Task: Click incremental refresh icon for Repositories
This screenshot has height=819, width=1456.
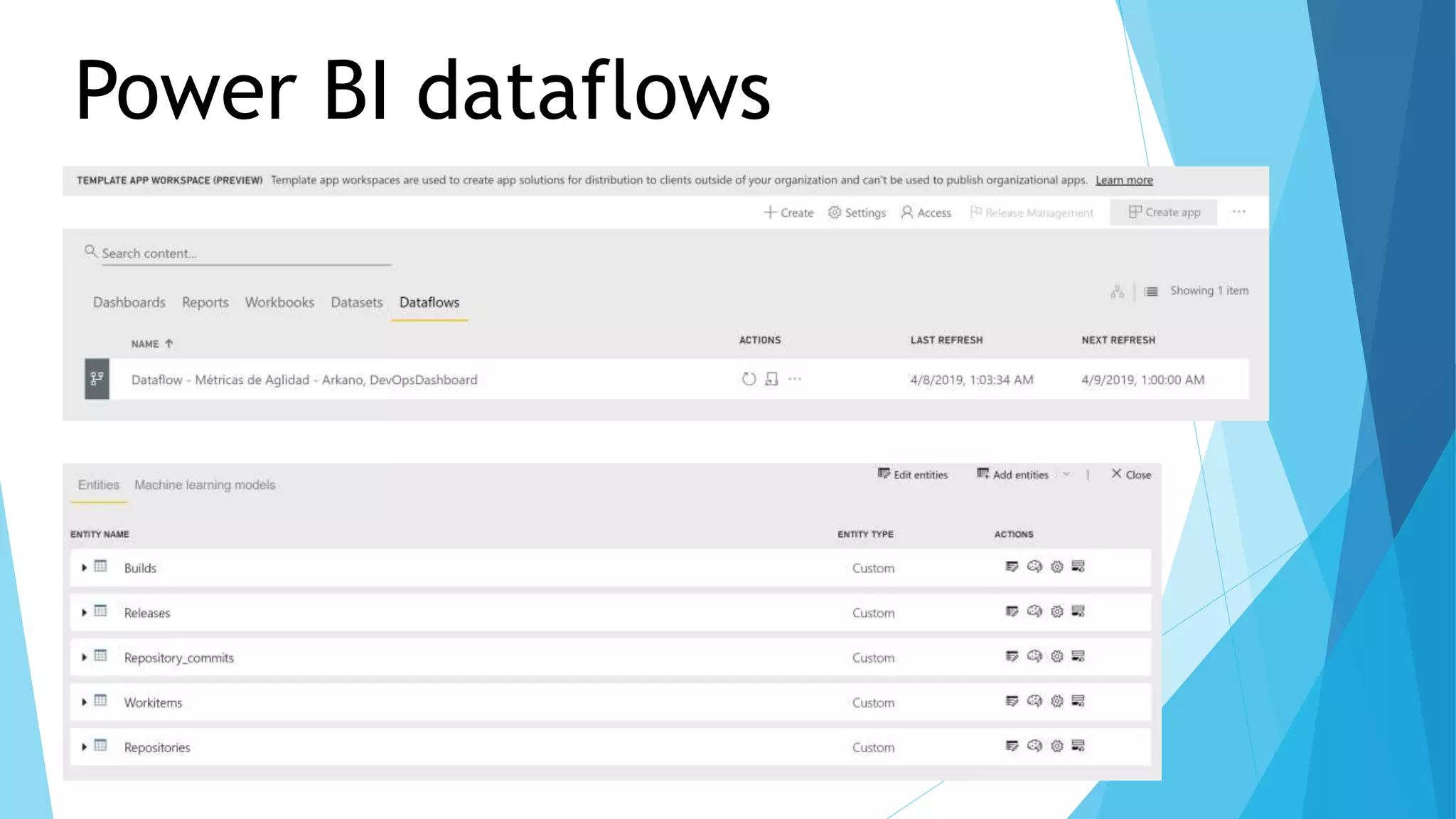Action: [1078, 746]
